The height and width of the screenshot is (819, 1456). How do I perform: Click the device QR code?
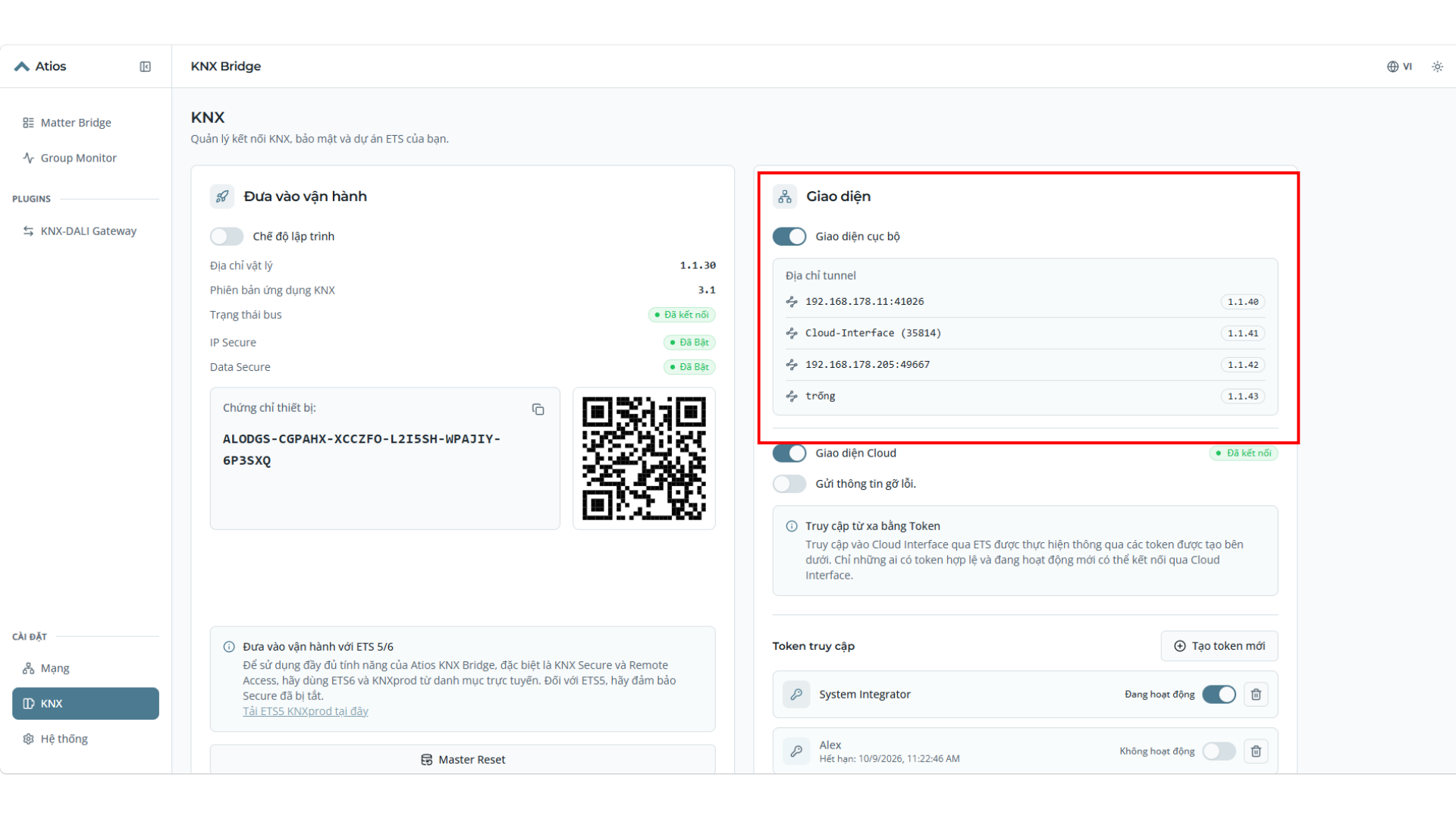coord(644,458)
